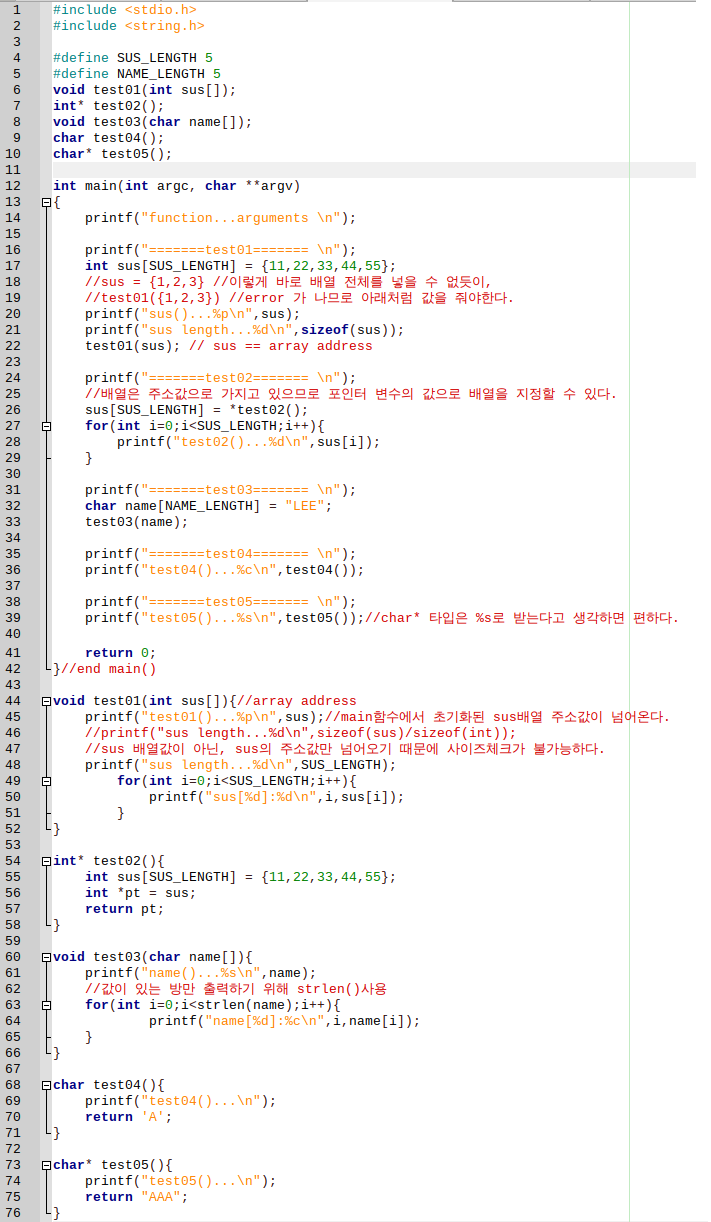Click the printf("sus()...%p\n",sus); line

tap(193, 314)
